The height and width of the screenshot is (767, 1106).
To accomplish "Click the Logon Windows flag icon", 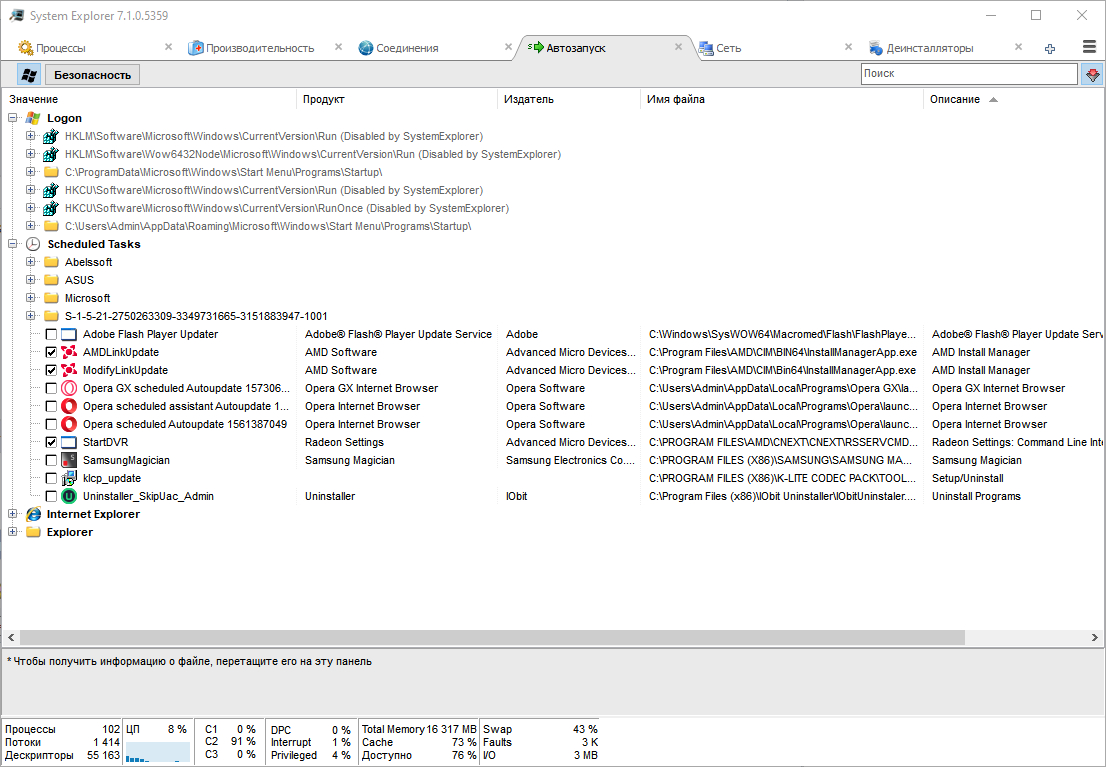I will coord(32,119).
